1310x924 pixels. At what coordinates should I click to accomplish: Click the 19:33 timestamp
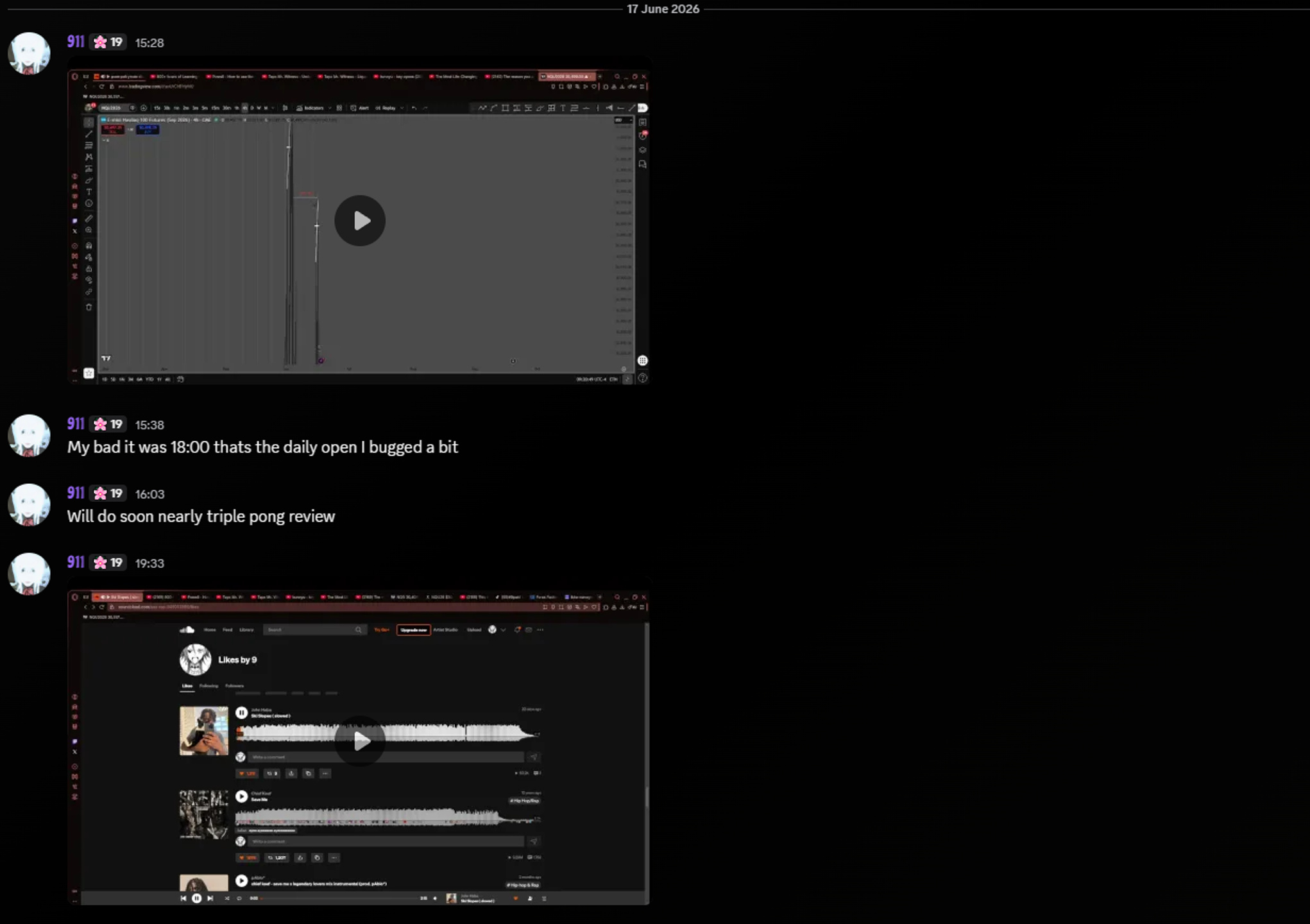(149, 564)
